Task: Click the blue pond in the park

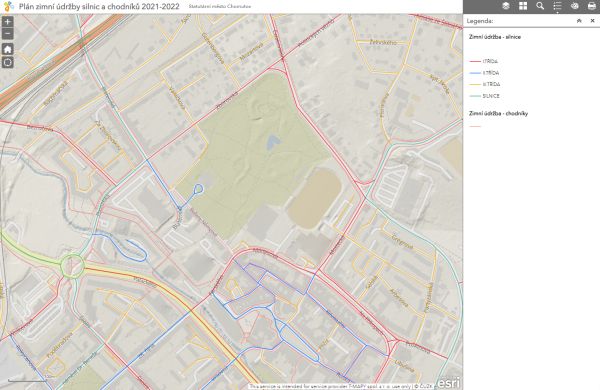Action: click(x=273, y=143)
